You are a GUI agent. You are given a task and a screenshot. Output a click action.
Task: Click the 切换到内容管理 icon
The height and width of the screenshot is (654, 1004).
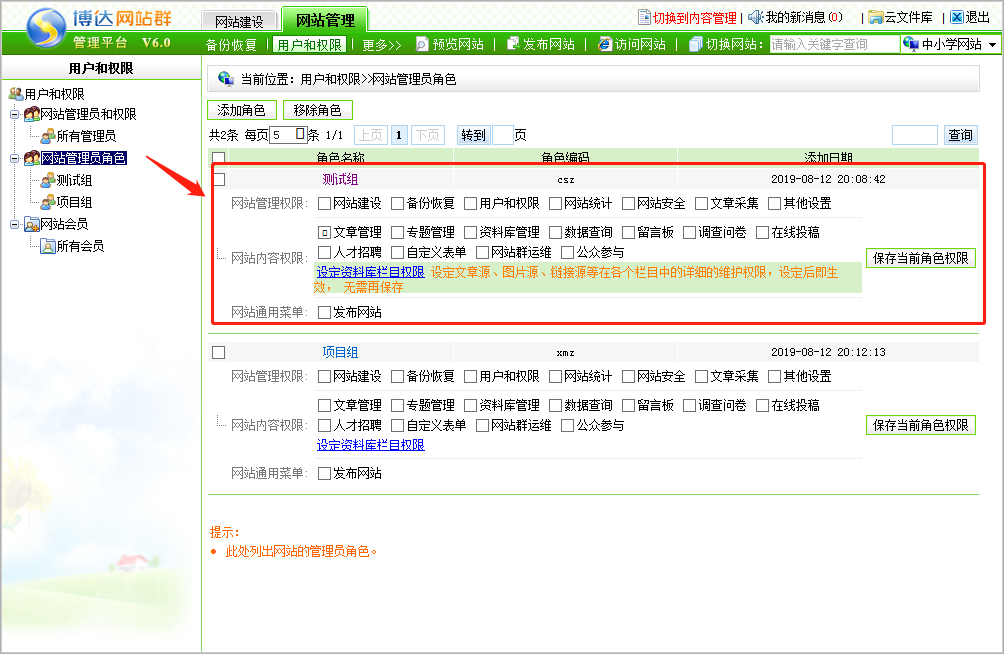click(645, 17)
